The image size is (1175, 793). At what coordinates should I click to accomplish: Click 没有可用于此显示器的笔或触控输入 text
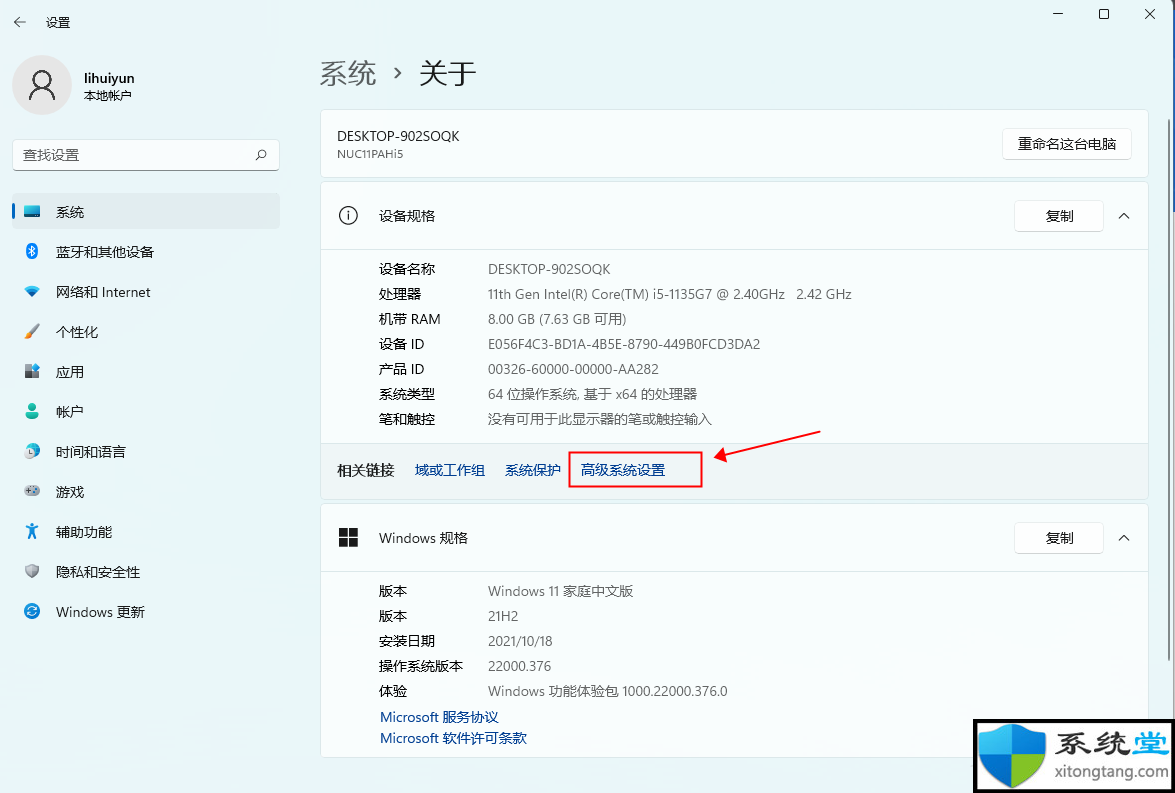(x=599, y=419)
